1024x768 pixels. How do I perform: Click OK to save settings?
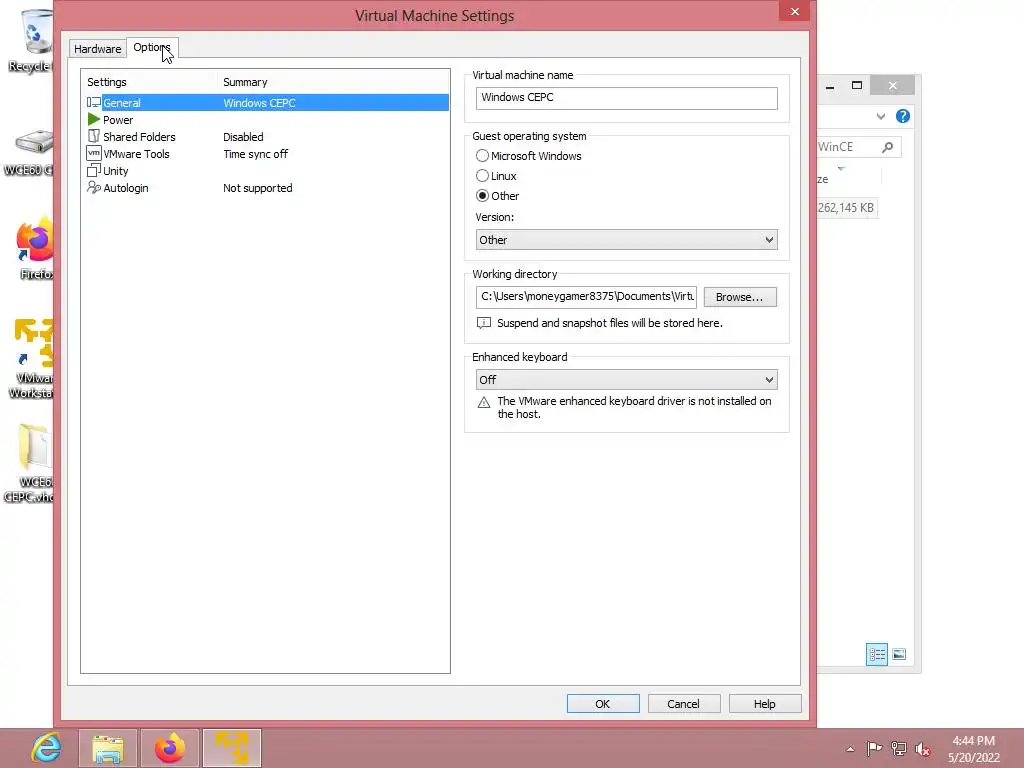pos(603,703)
